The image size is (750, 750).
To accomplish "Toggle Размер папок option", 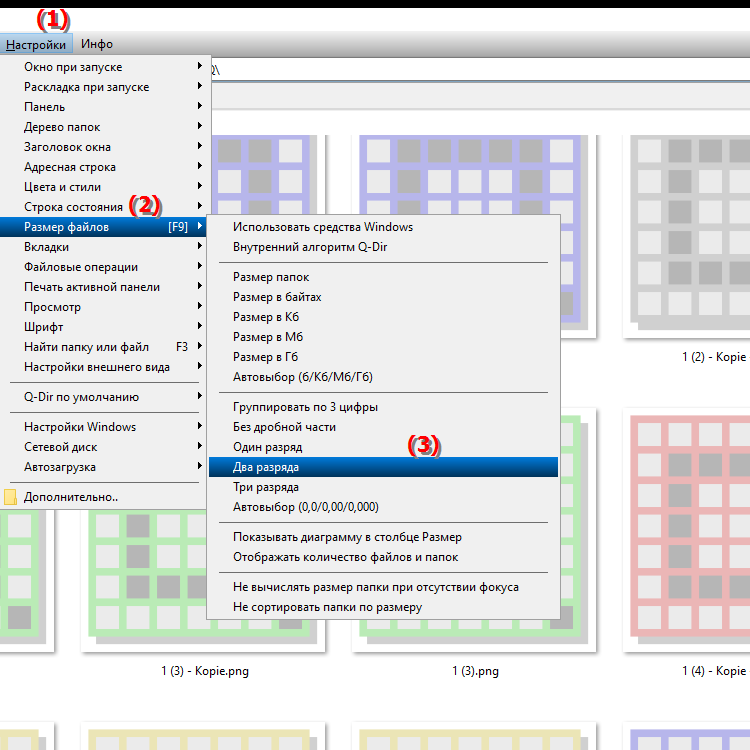I will 383,277.
